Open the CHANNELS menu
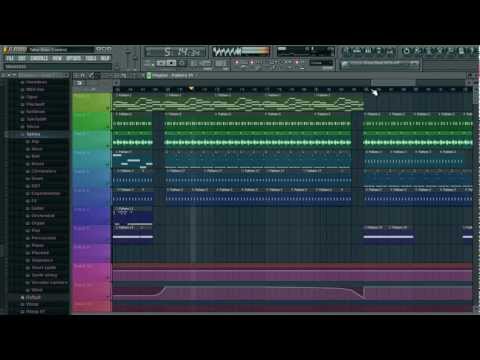 [39, 58]
